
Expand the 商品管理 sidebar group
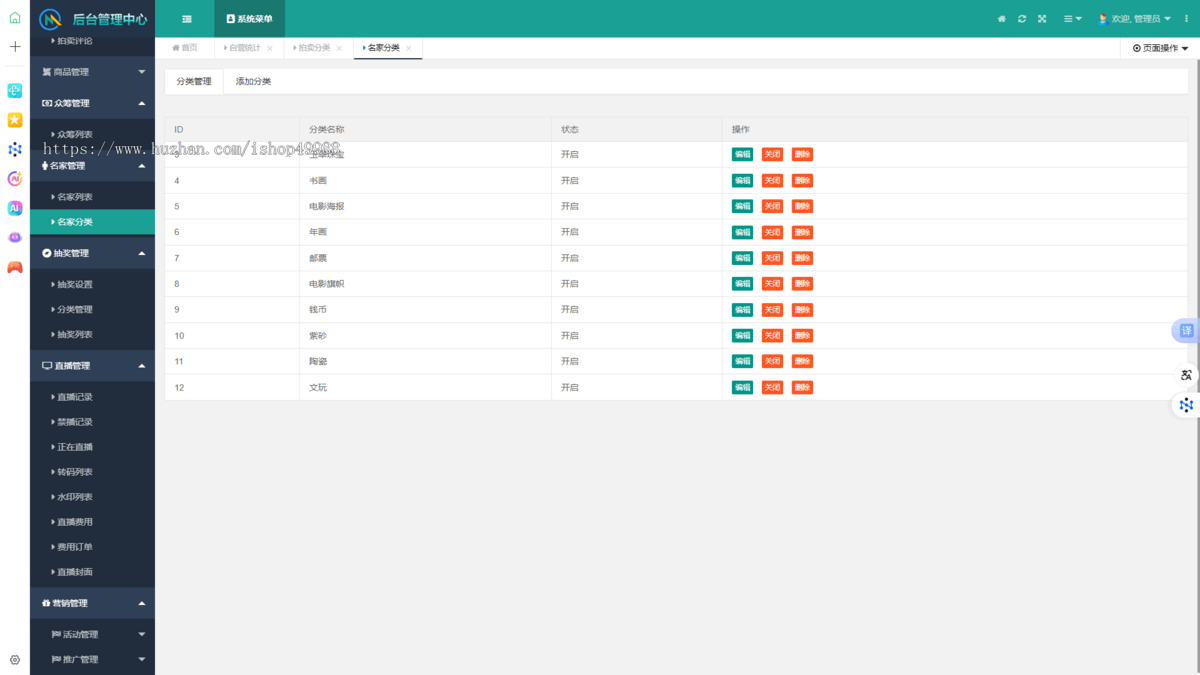coord(93,72)
